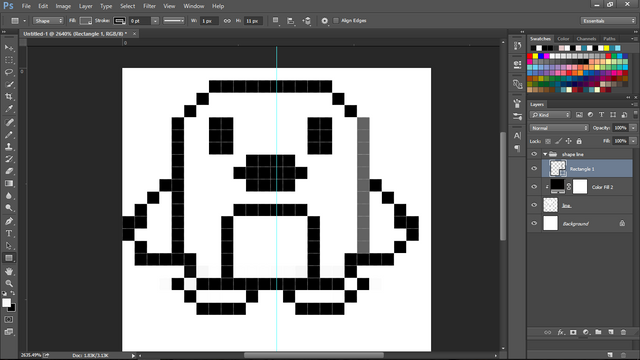Screen dimensions: 640x360
Task: Toggle layer filtering switch
Action: tap(635, 115)
